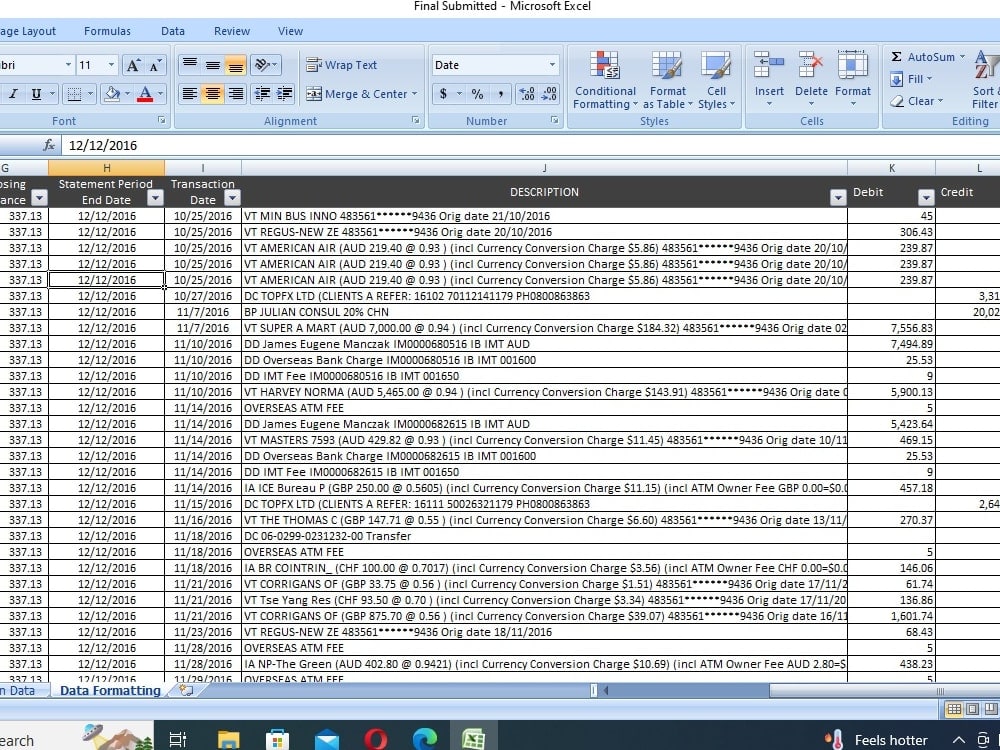Open Format cells menu

pos(853,78)
